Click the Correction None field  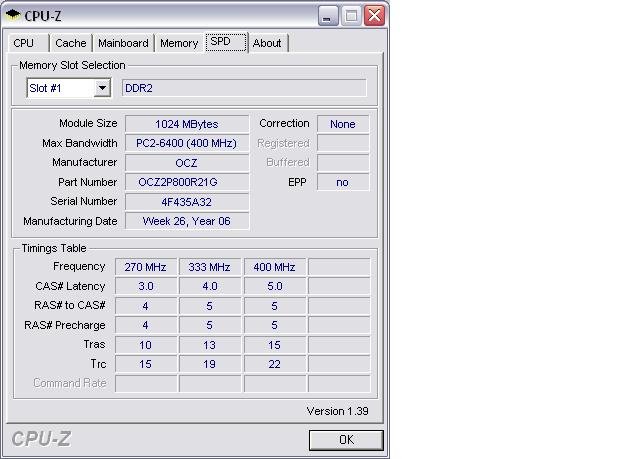coord(343,124)
